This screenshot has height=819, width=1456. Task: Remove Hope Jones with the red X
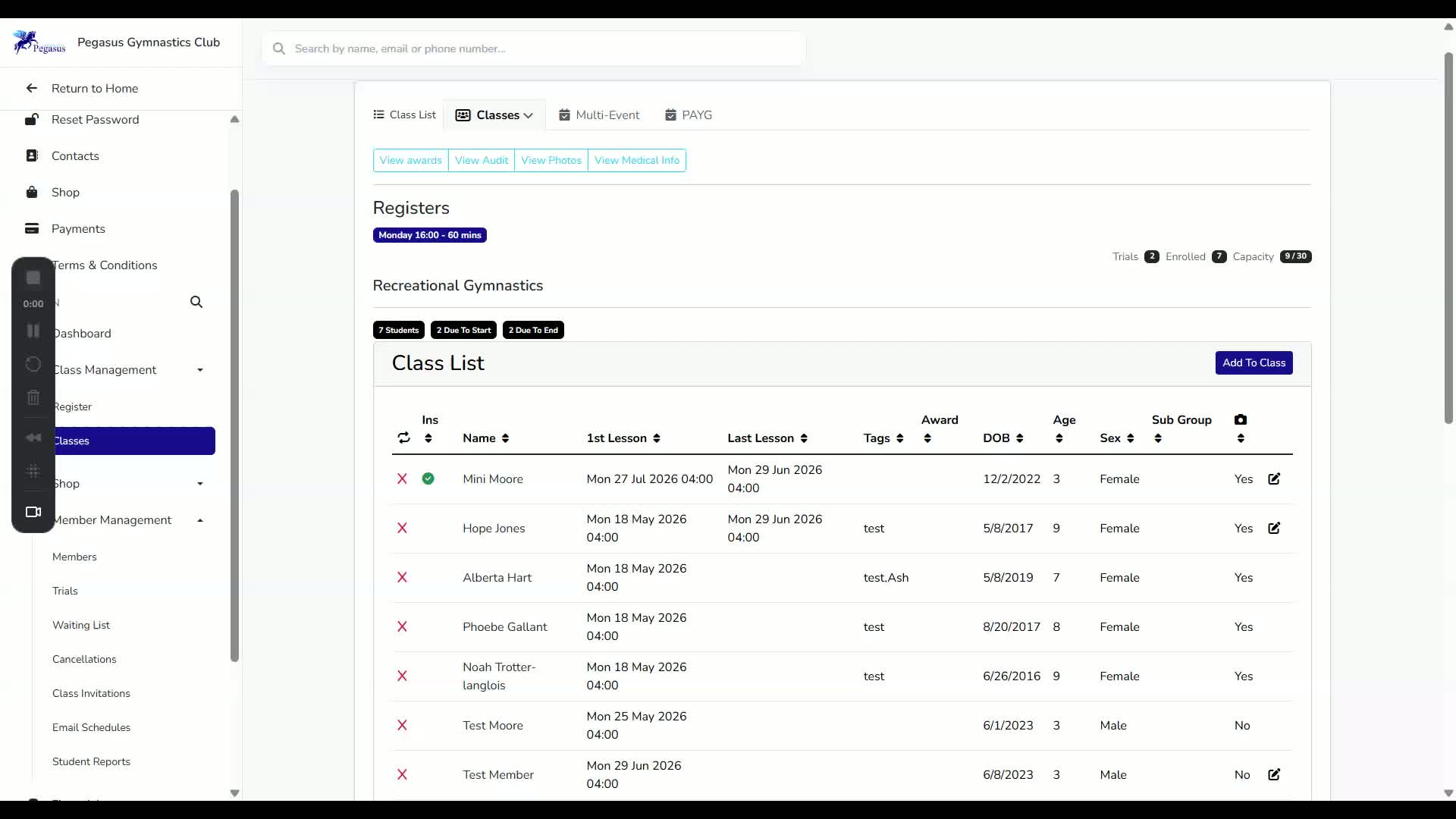point(403,529)
